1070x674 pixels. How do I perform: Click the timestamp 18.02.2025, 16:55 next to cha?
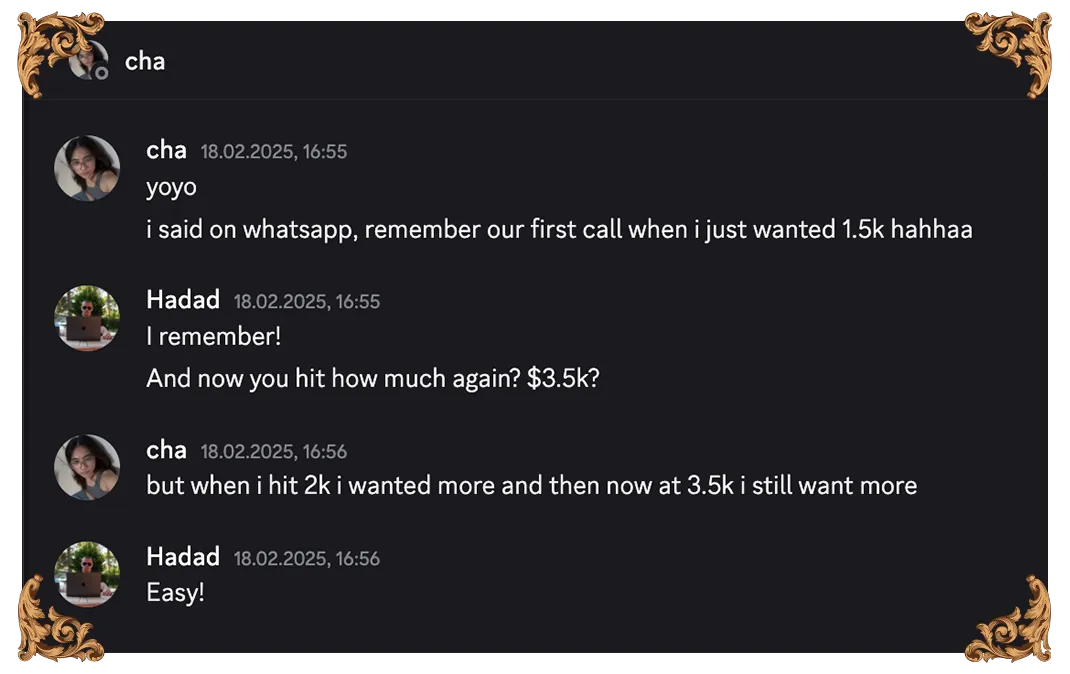coord(274,151)
